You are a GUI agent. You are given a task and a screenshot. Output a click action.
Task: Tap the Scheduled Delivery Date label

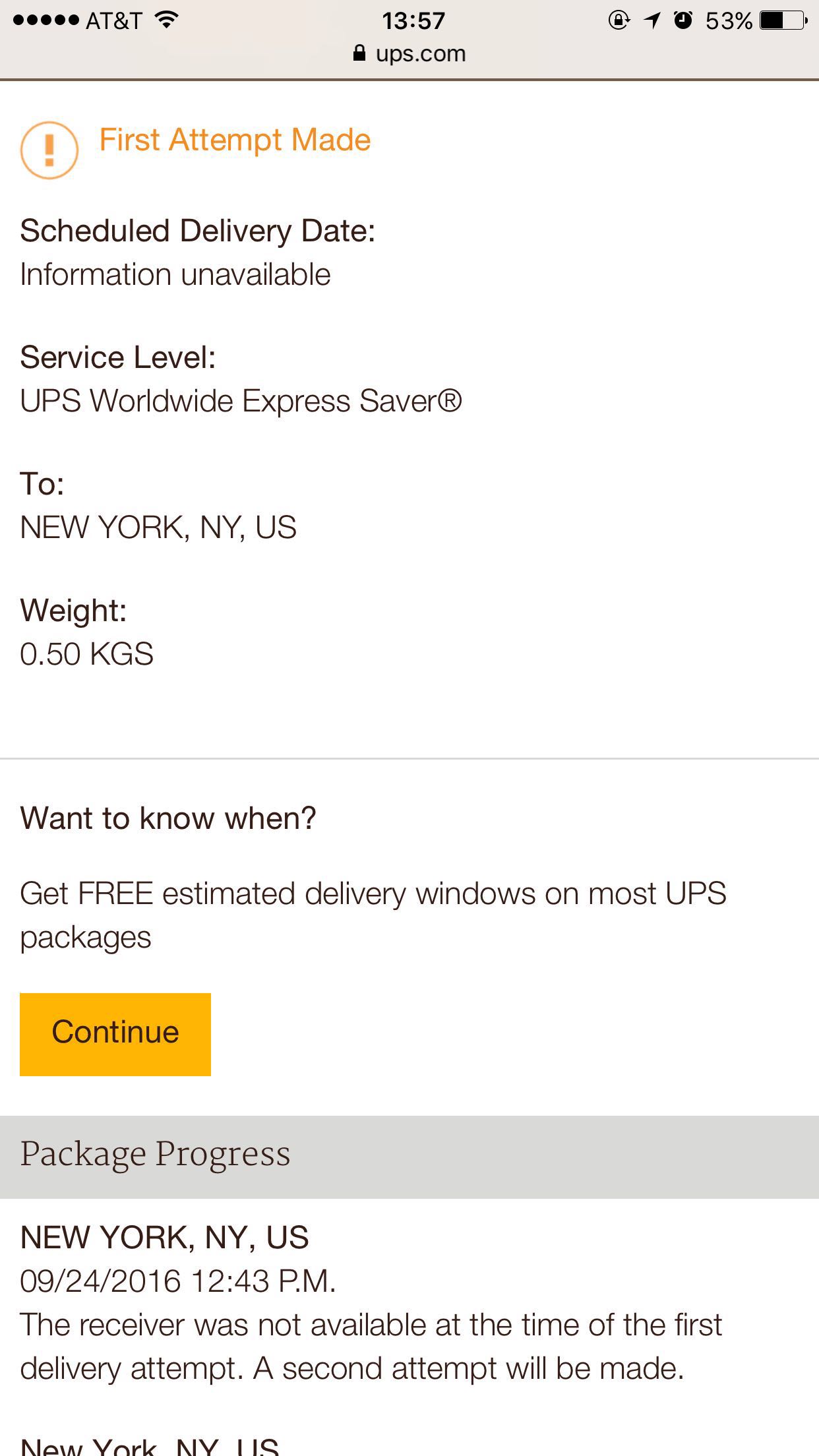[x=197, y=231]
